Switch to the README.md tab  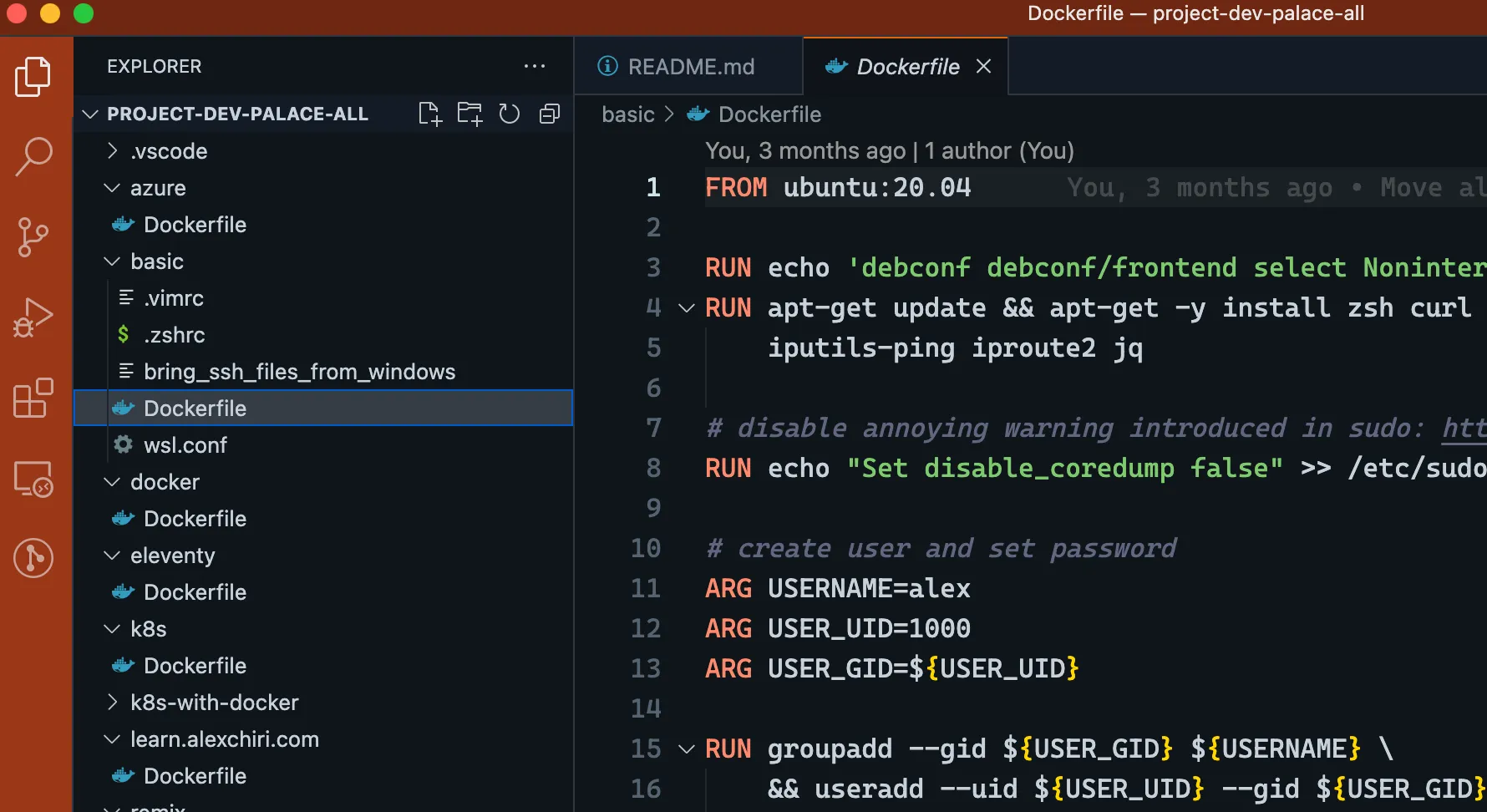(690, 67)
